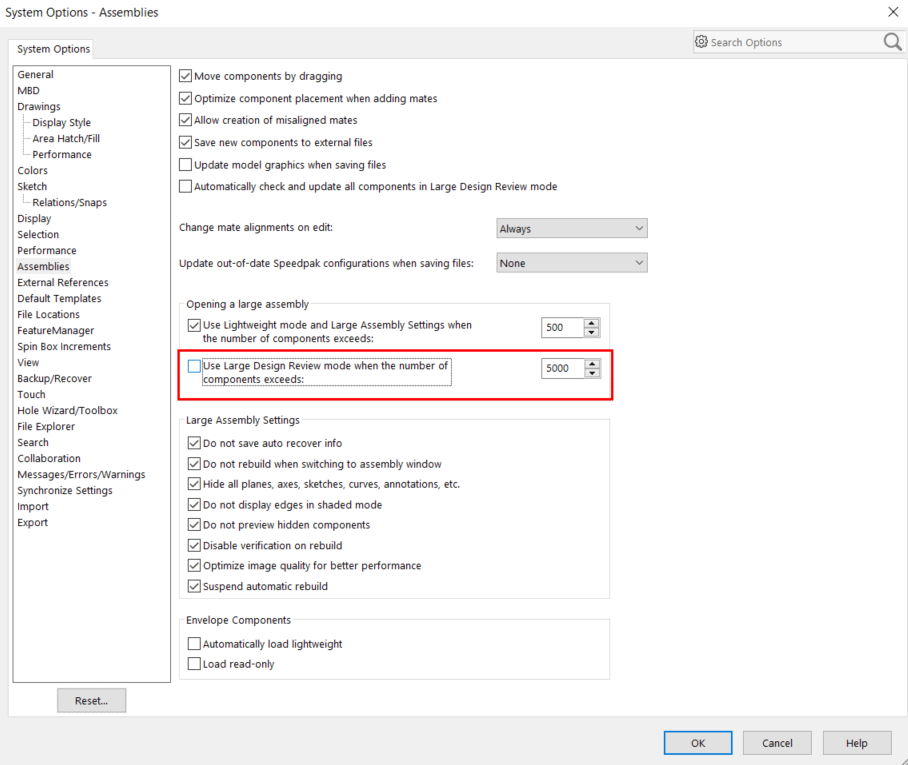Close the System Options dialog
Viewport: 908px width, 765px height.
pyautogui.click(x=893, y=12)
